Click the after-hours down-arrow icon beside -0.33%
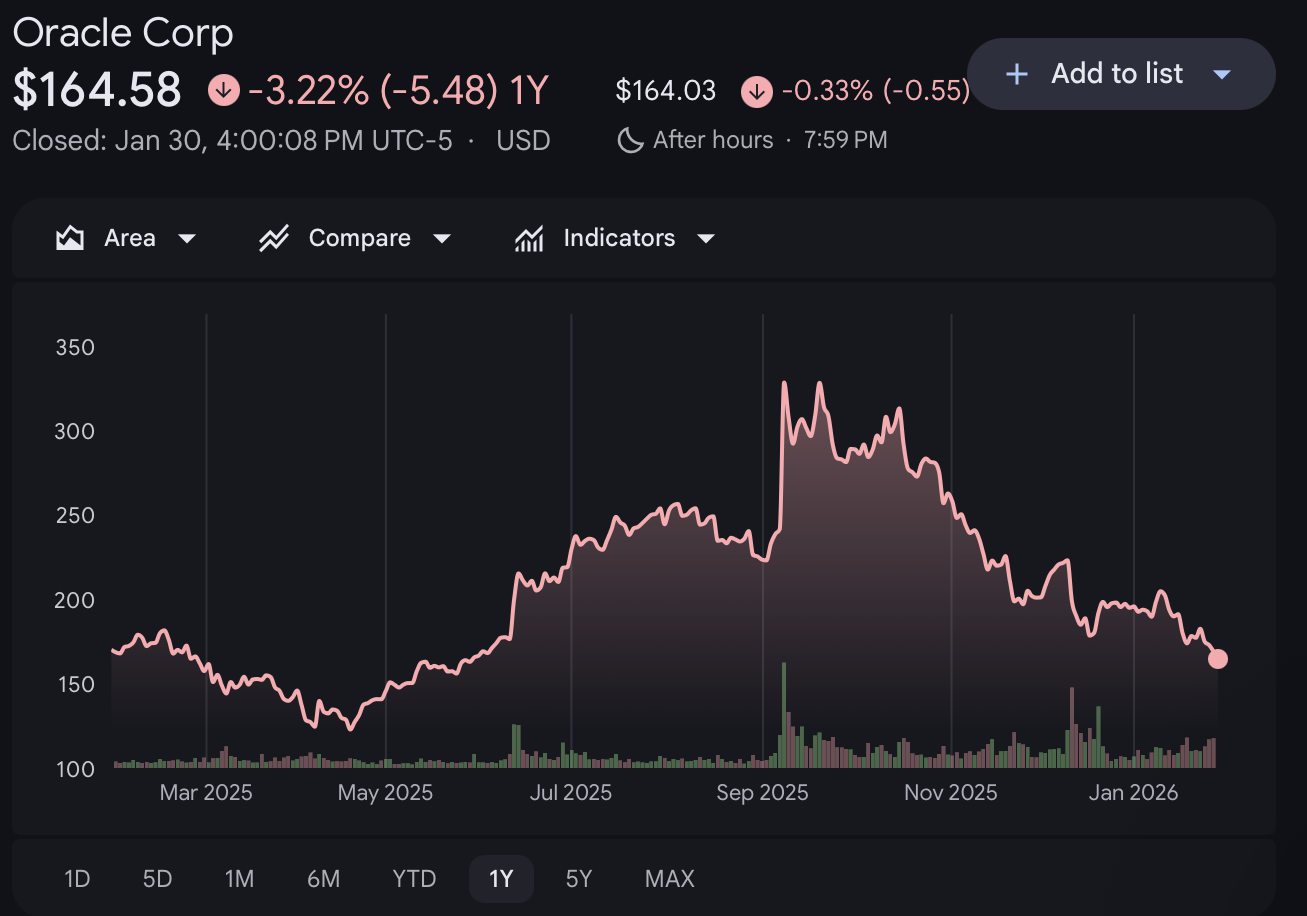The image size is (1307, 916). (756, 92)
